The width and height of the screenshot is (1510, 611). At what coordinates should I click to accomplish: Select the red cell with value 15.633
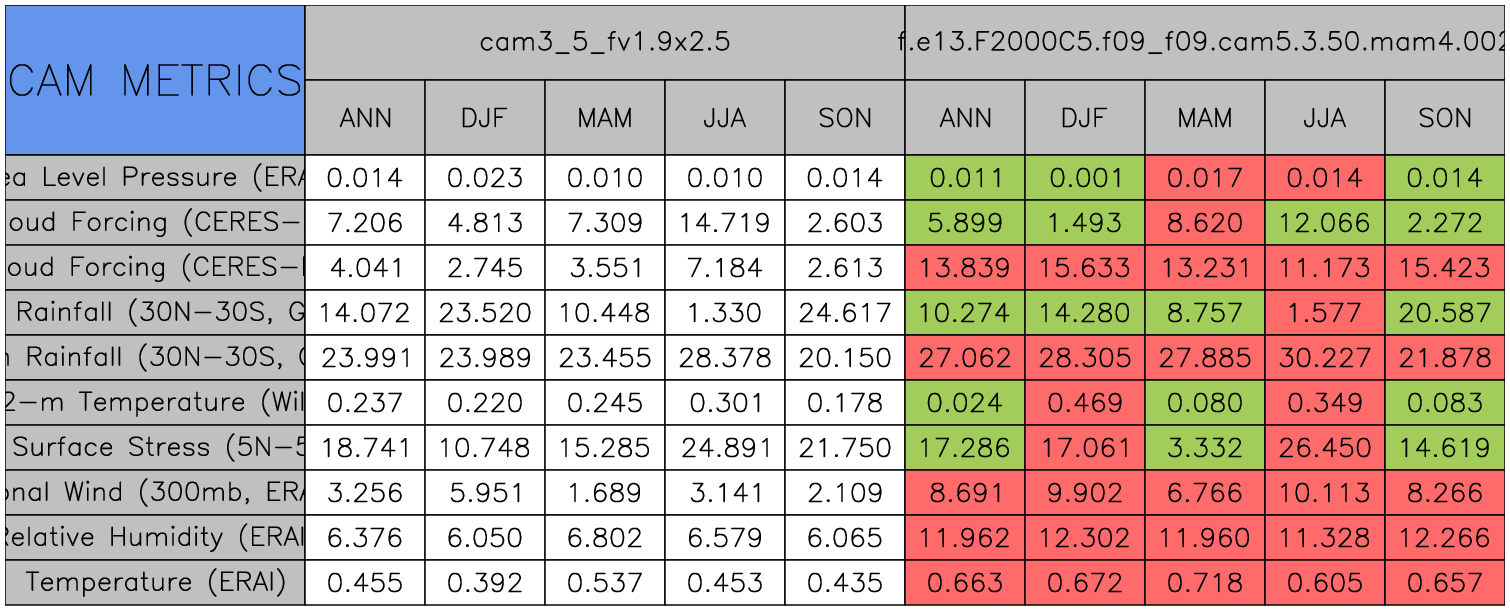tap(1085, 268)
